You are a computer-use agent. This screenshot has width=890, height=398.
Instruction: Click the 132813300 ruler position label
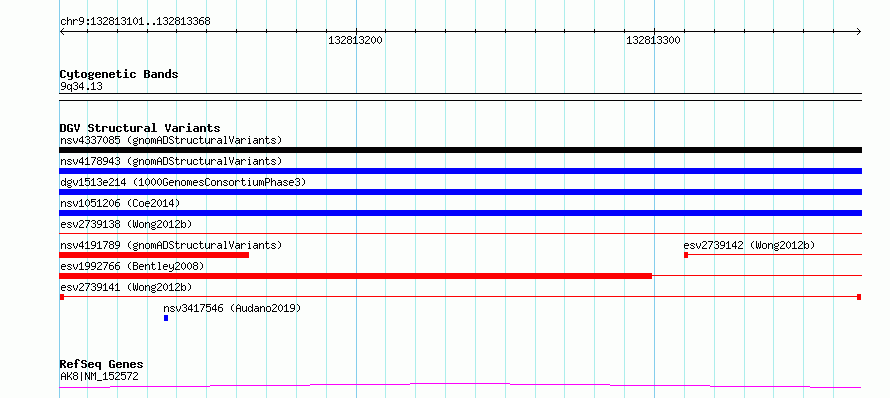[653, 40]
